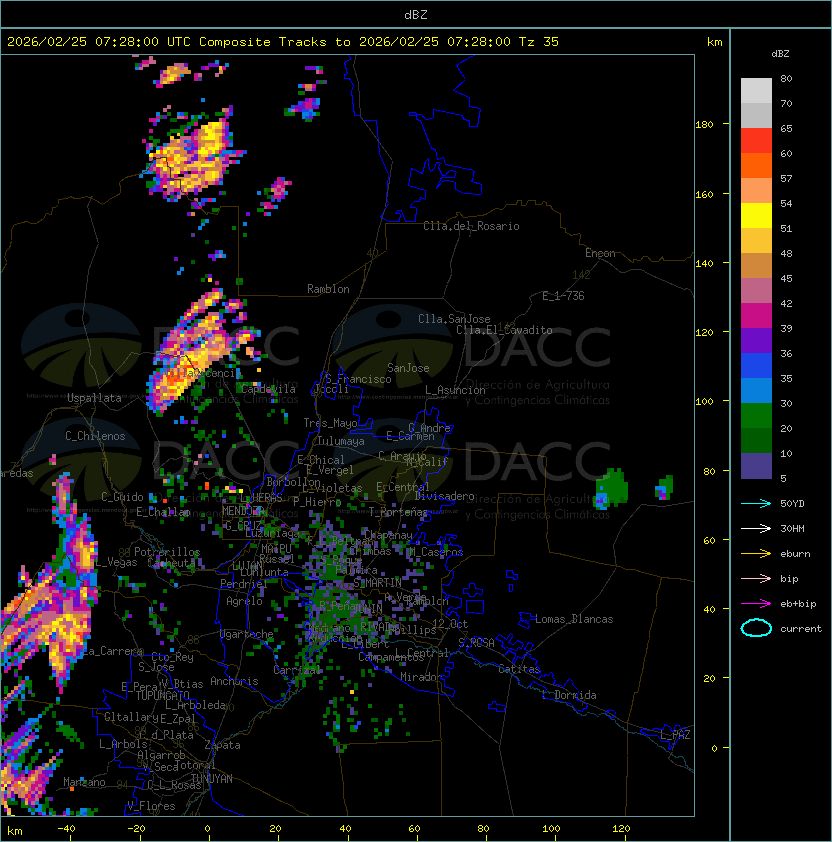Click the 180 km vertical axis tick
The image size is (832, 842).
point(704,125)
